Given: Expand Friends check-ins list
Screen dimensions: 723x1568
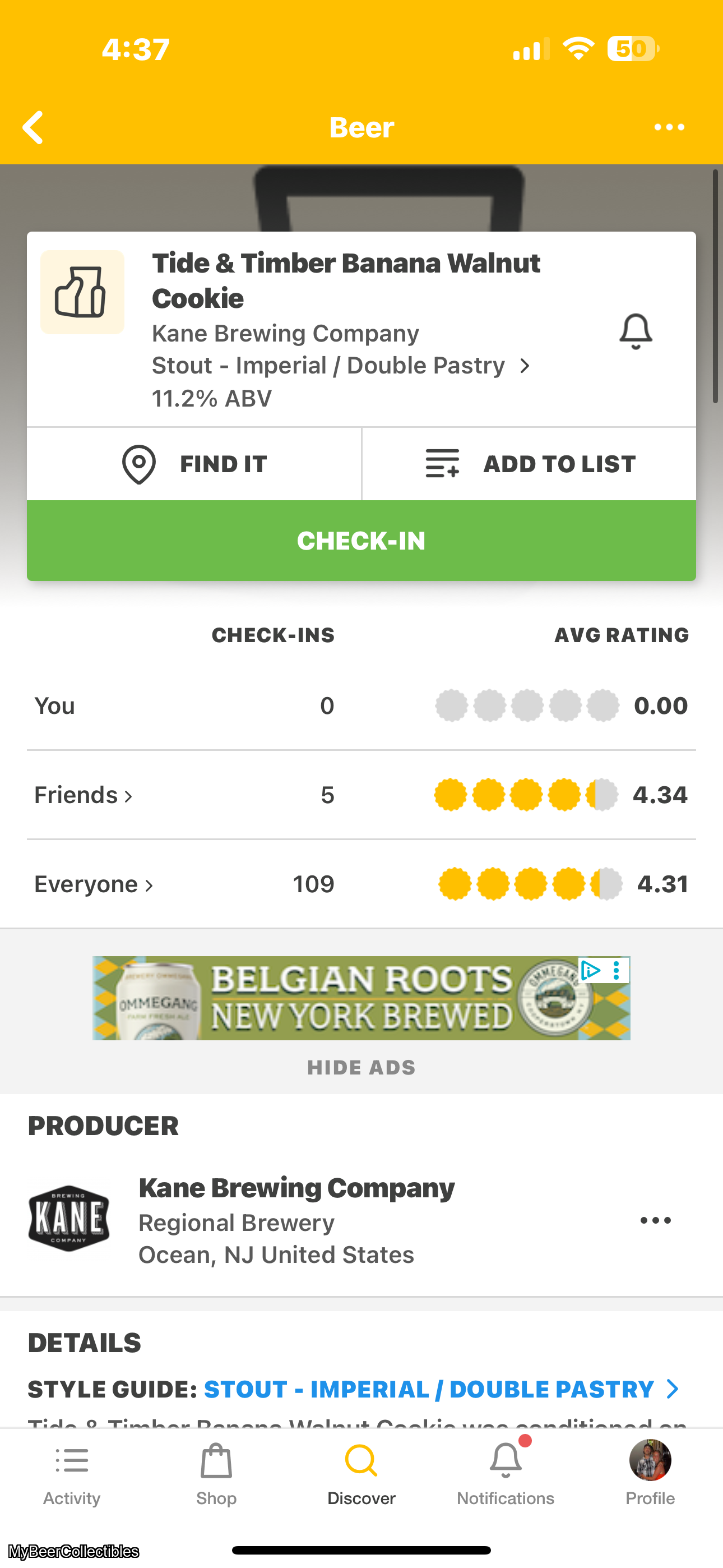Looking at the screenshot, I should (x=84, y=795).
